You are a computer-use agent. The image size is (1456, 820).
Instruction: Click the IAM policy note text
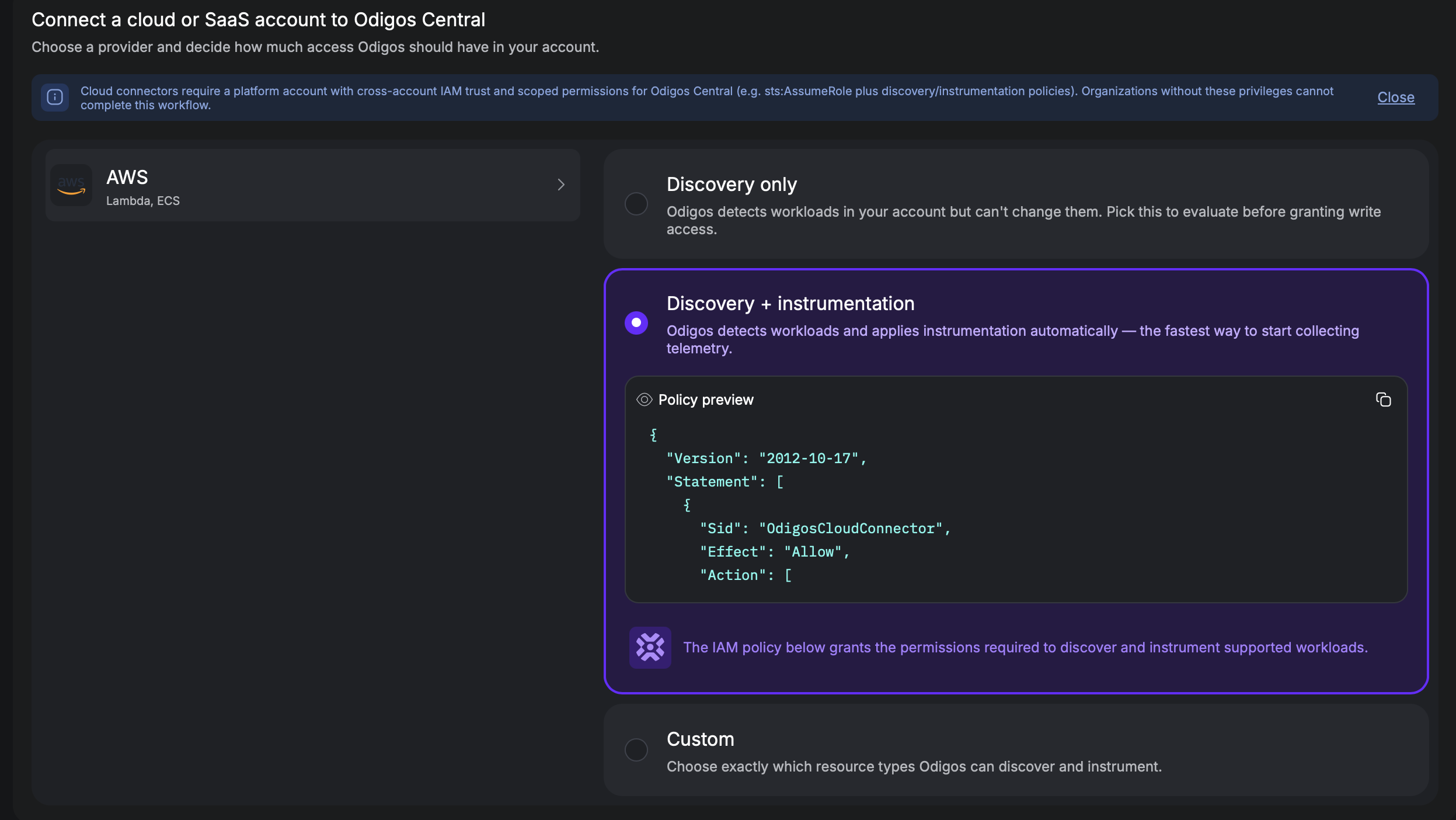(1025, 647)
